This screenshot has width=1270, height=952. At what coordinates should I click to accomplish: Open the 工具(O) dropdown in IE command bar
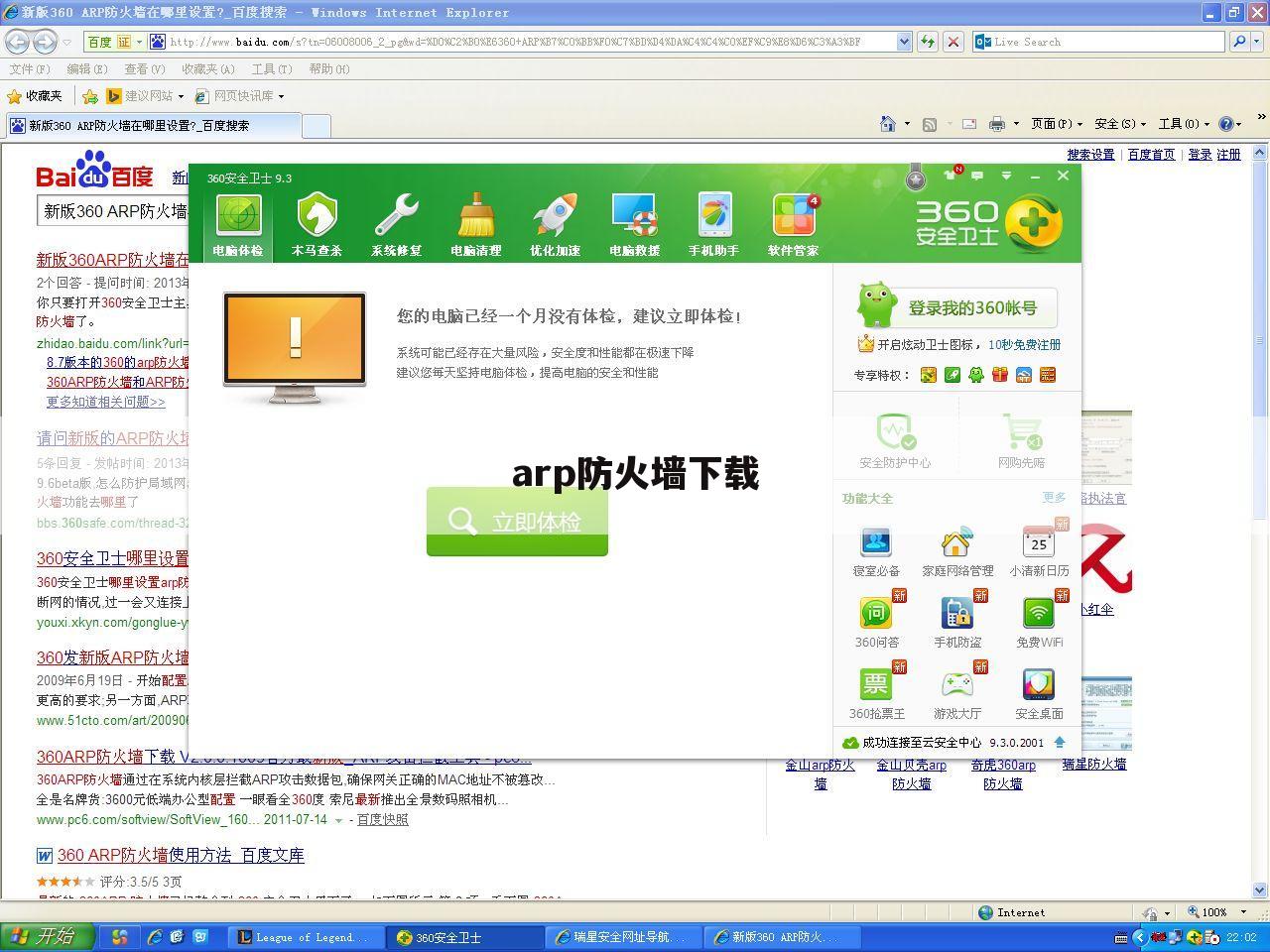tap(1184, 124)
